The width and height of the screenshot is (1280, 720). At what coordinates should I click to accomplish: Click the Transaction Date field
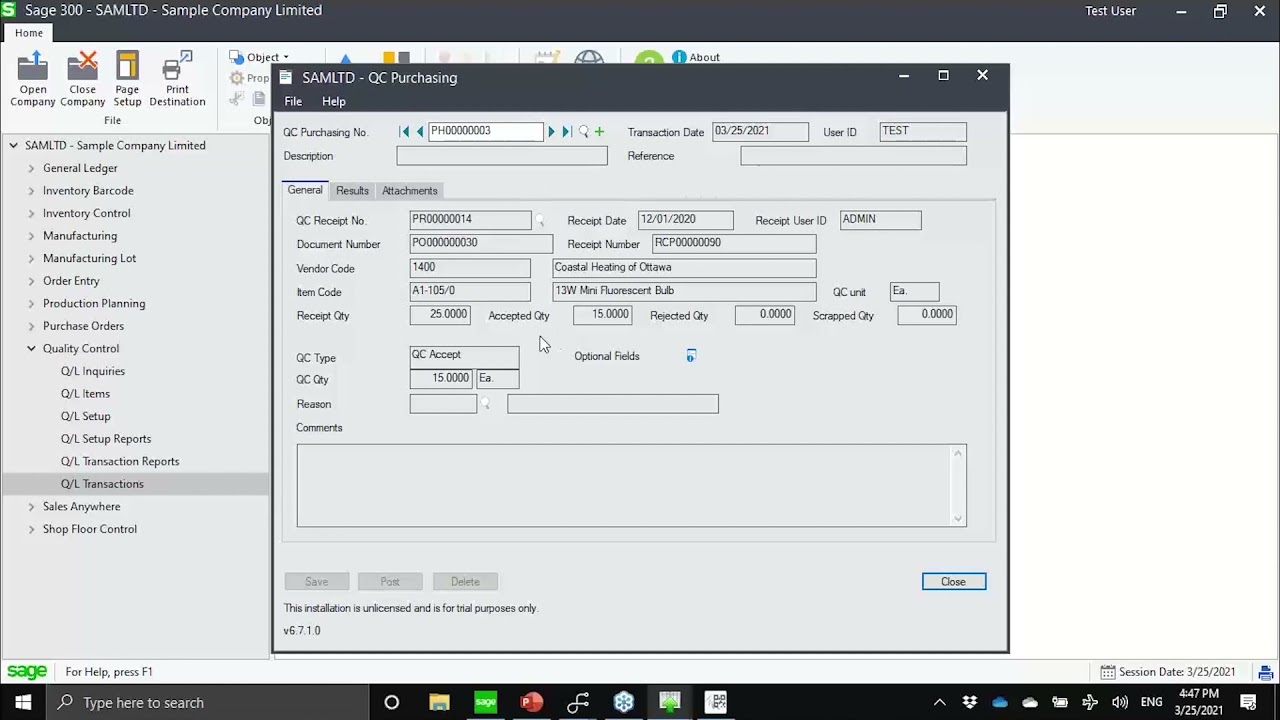761,132
